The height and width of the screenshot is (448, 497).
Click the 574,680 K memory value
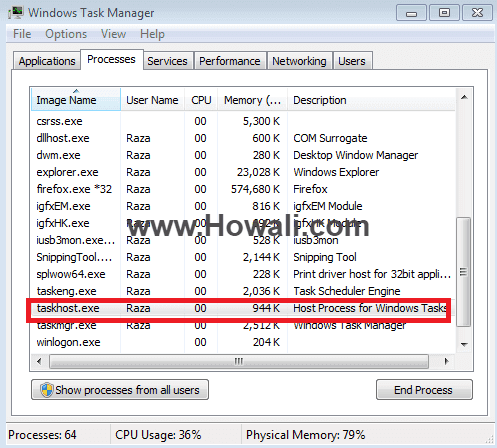pos(255,189)
